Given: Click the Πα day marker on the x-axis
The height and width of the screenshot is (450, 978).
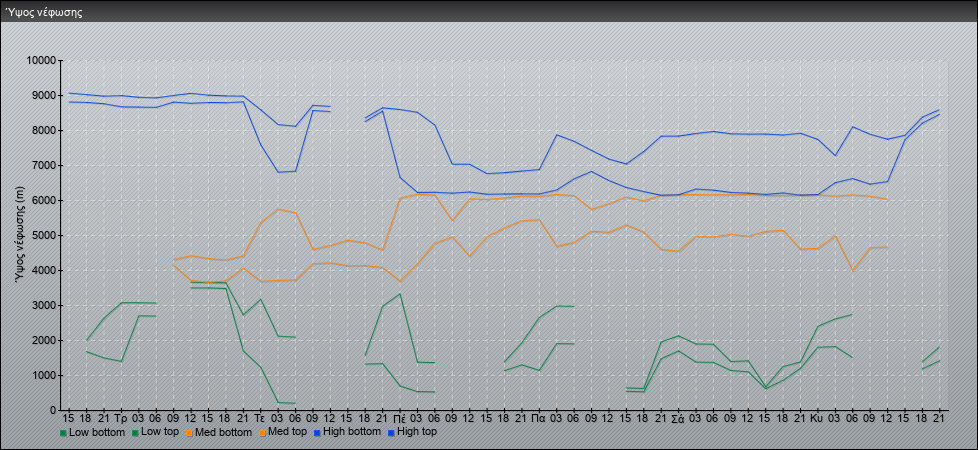Looking at the screenshot, I should (540, 419).
